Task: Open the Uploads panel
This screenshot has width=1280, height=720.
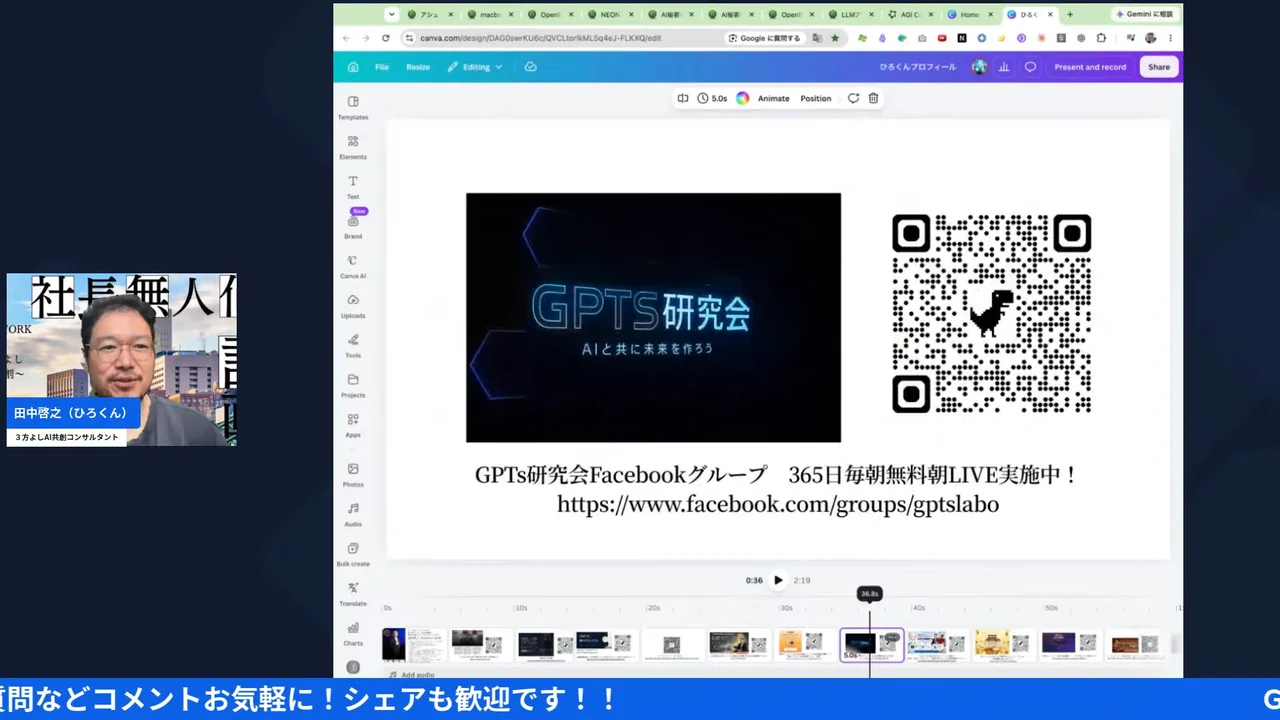Action: click(x=353, y=306)
